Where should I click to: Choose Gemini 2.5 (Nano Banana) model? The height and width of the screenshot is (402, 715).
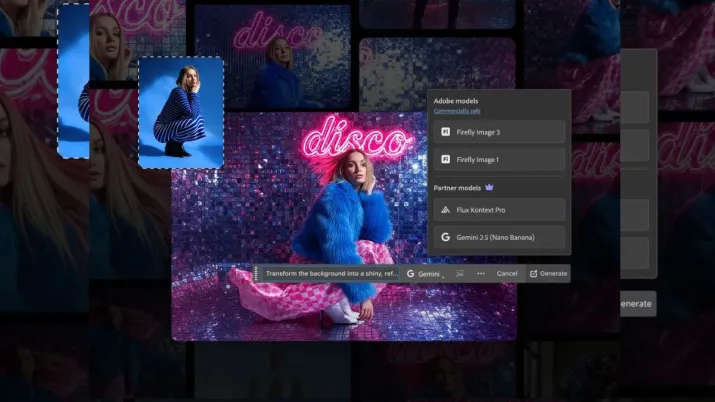coord(499,238)
